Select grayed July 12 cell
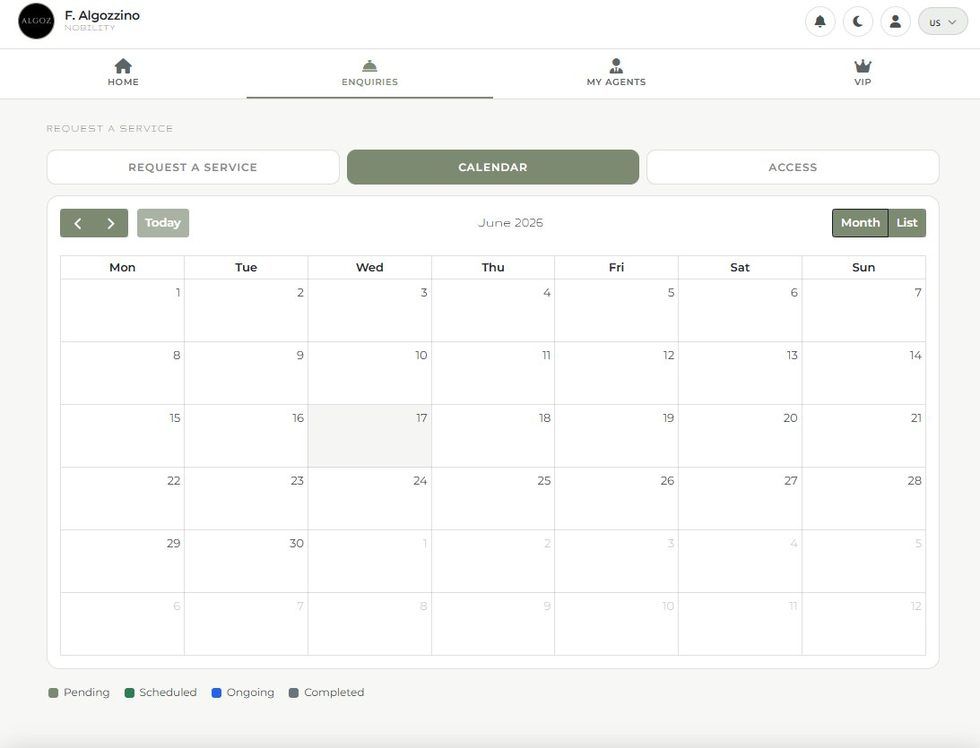Viewport: 980px width, 748px height. tap(864, 624)
